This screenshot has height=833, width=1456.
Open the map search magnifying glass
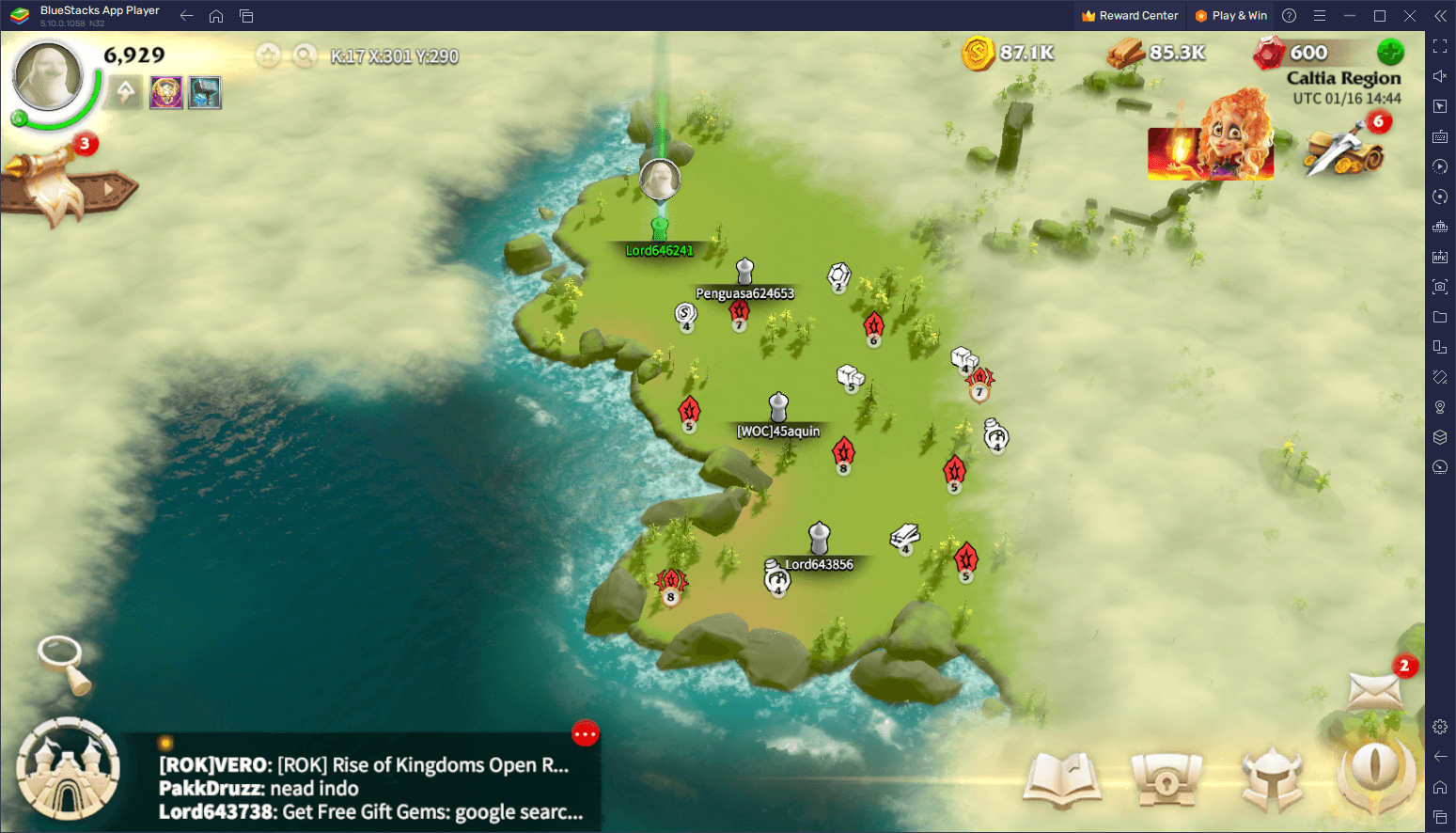[64, 664]
